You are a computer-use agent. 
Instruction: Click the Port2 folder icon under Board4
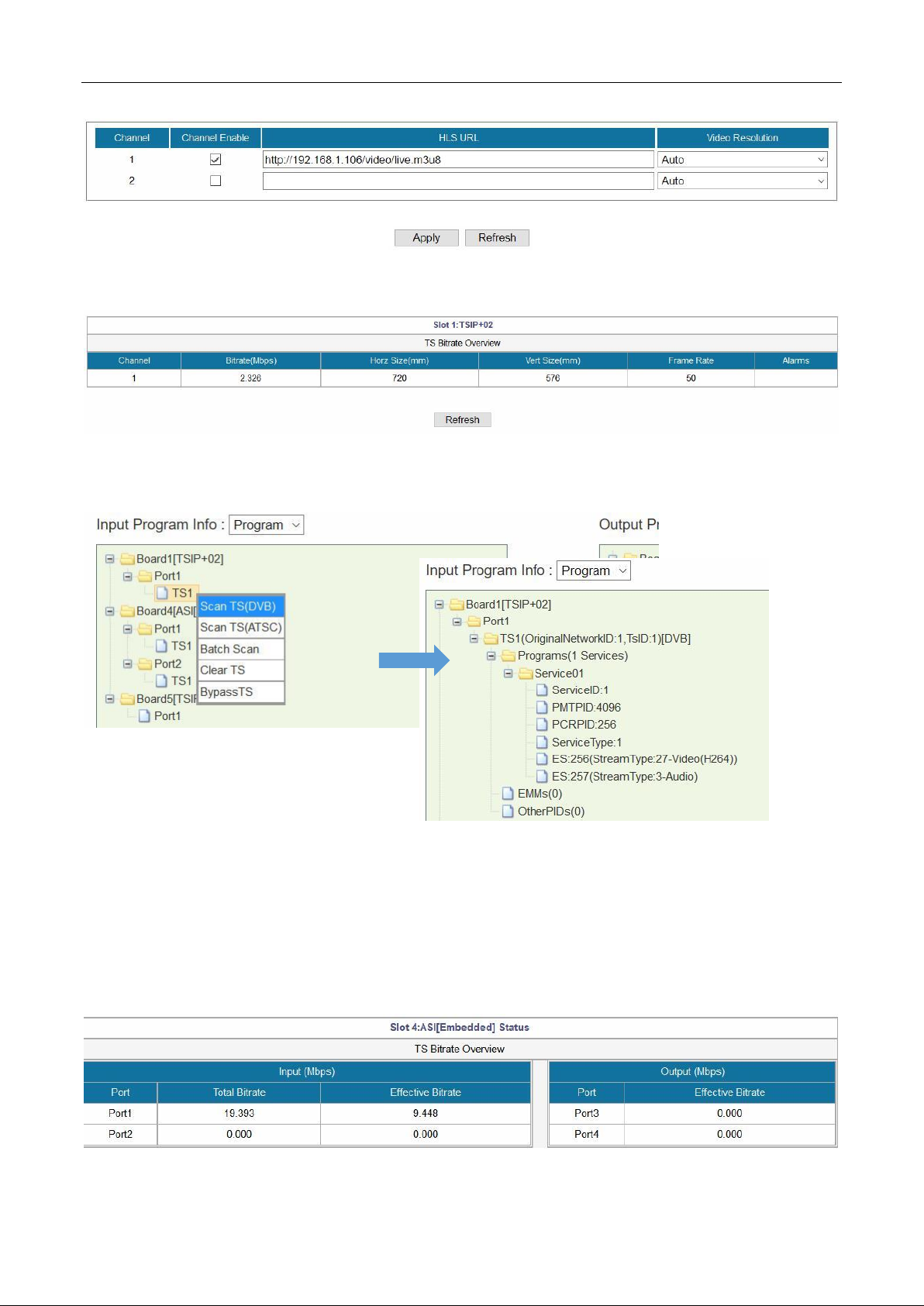click(145, 663)
